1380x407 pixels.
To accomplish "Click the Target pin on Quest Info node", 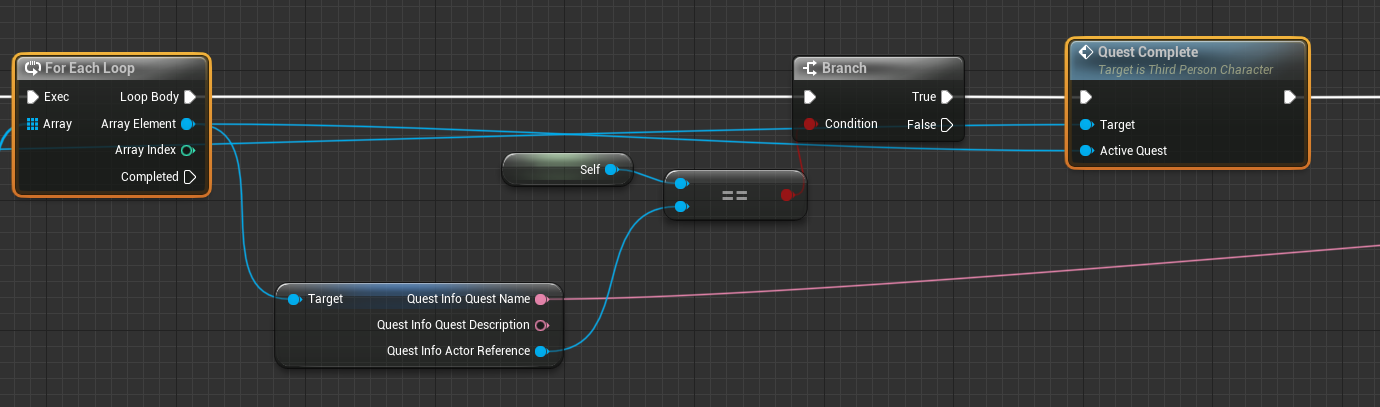I will [x=294, y=299].
